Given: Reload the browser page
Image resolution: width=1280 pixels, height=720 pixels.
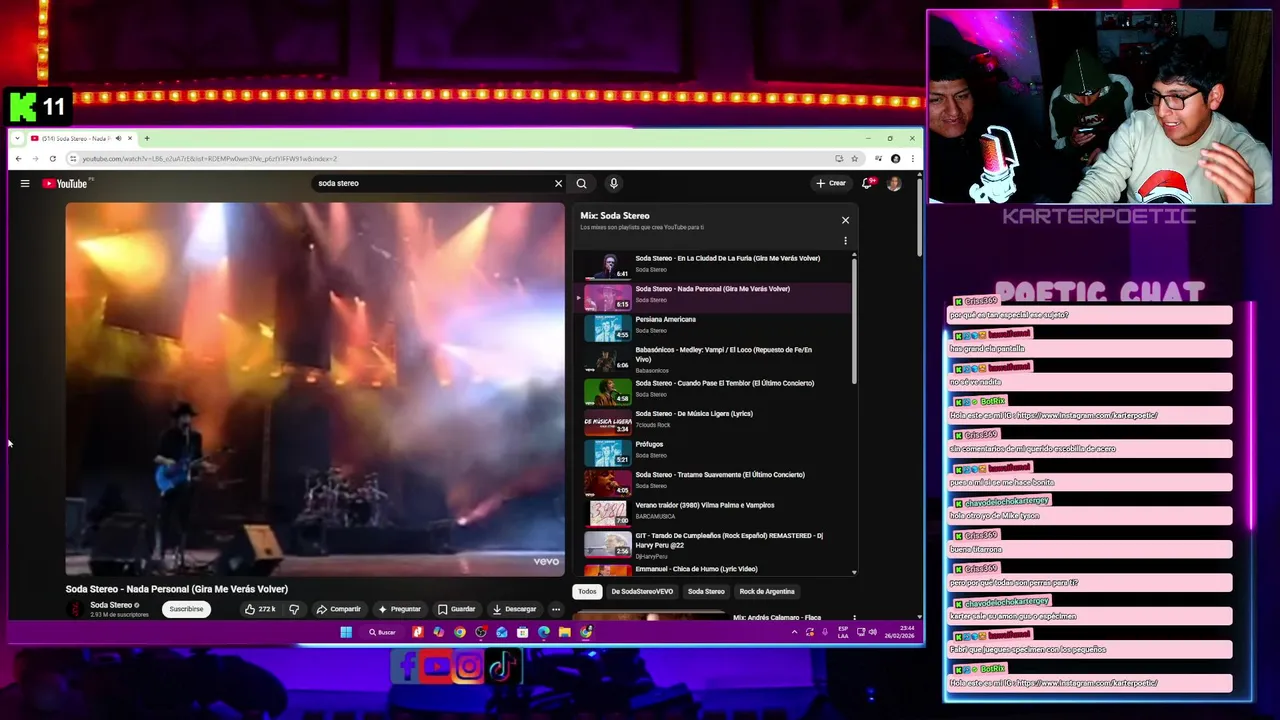Looking at the screenshot, I should pos(52,158).
